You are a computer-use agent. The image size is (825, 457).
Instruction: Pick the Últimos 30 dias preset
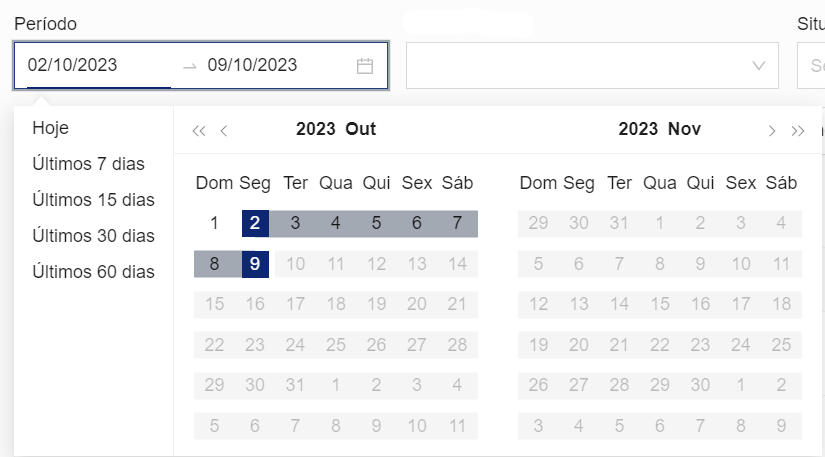(x=93, y=236)
